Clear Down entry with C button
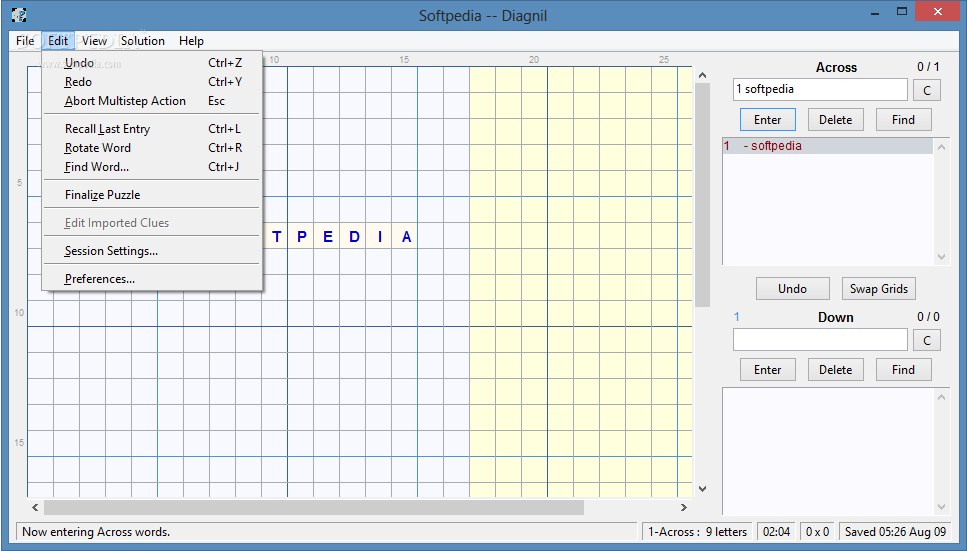This screenshot has width=967, height=551. (x=926, y=341)
